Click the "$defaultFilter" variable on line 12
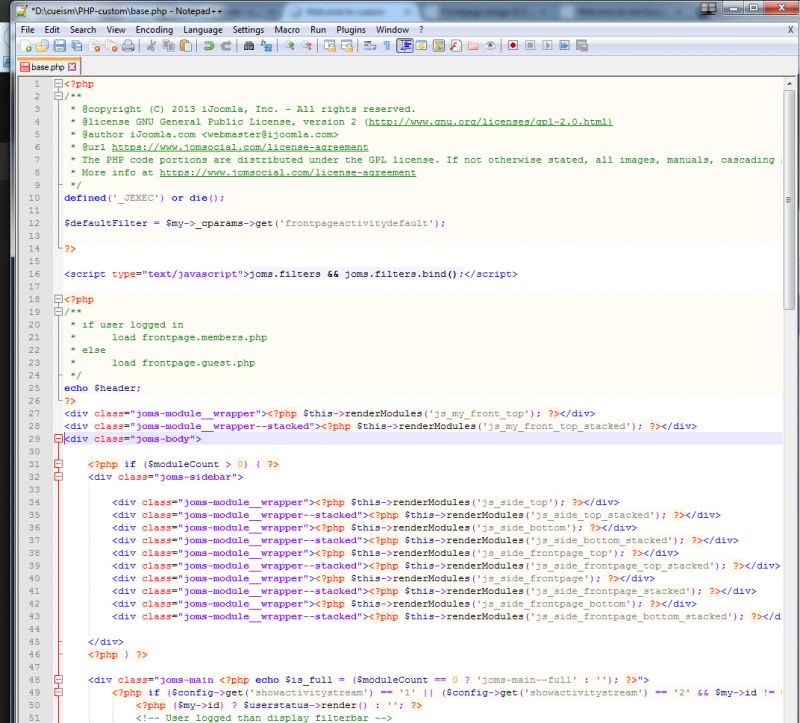800x723 pixels. click(106, 223)
